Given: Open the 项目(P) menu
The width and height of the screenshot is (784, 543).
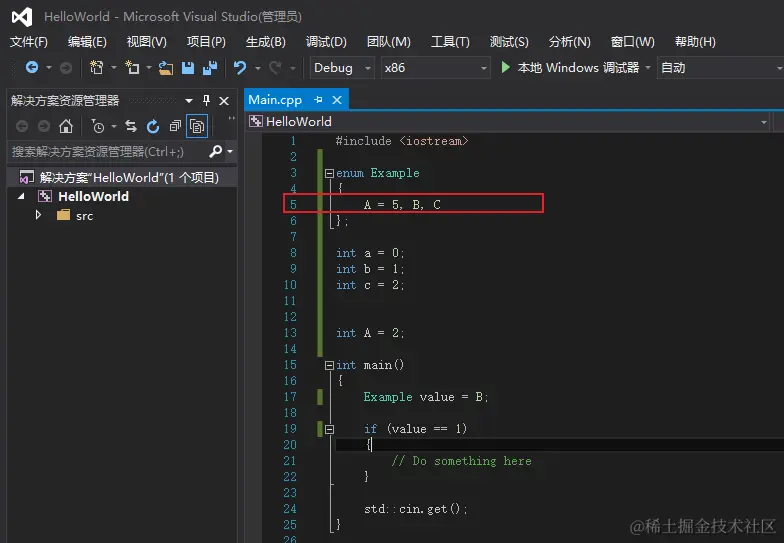Looking at the screenshot, I should (x=206, y=42).
